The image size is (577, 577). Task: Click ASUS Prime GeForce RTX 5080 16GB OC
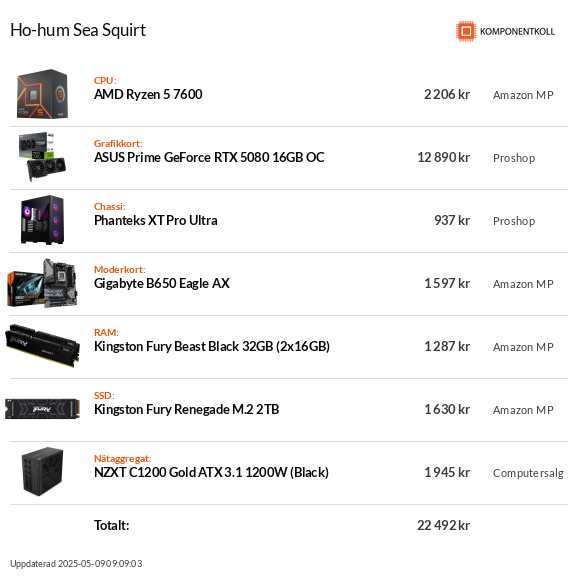point(209,157)
